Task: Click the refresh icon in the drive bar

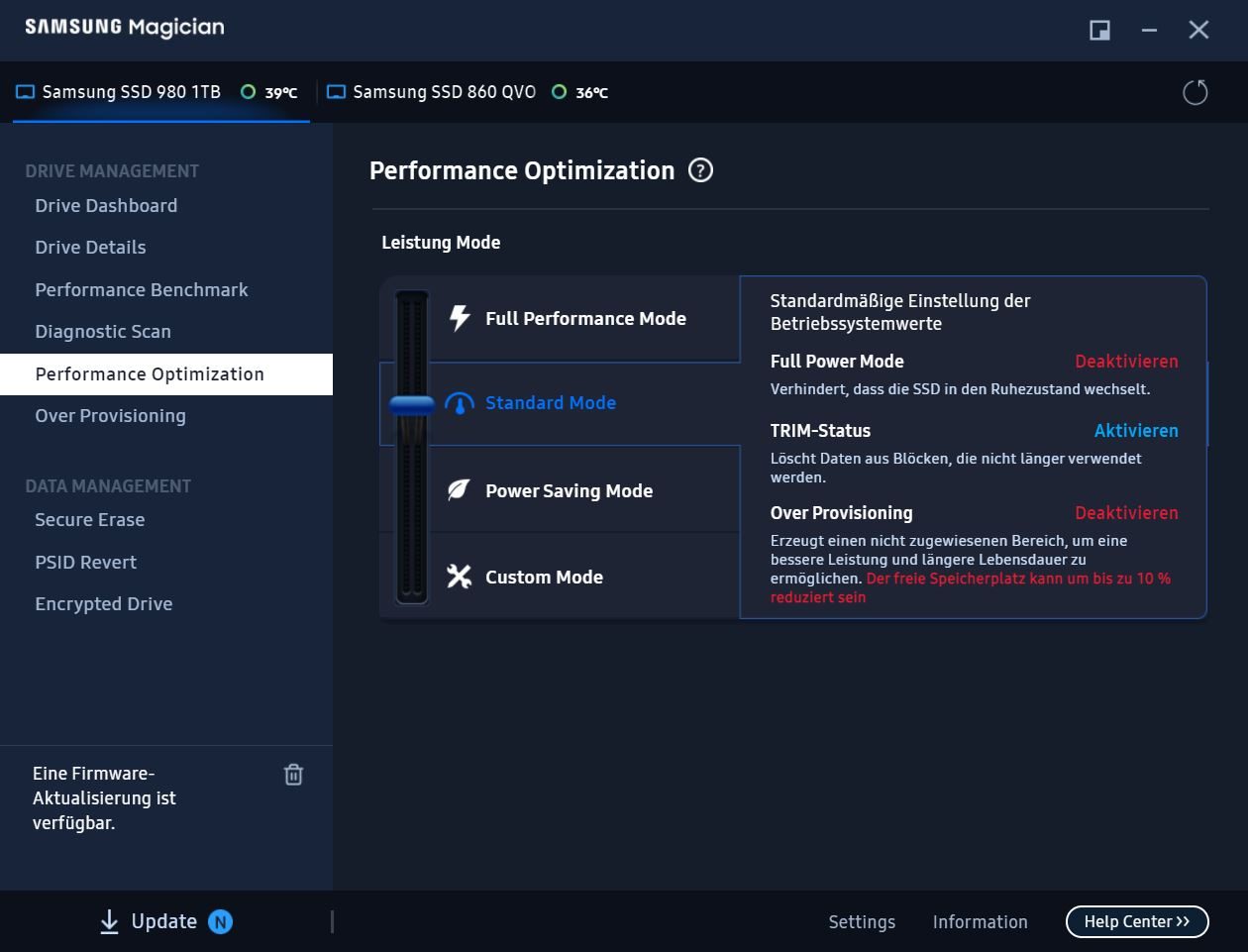Action: [1196, 92]
